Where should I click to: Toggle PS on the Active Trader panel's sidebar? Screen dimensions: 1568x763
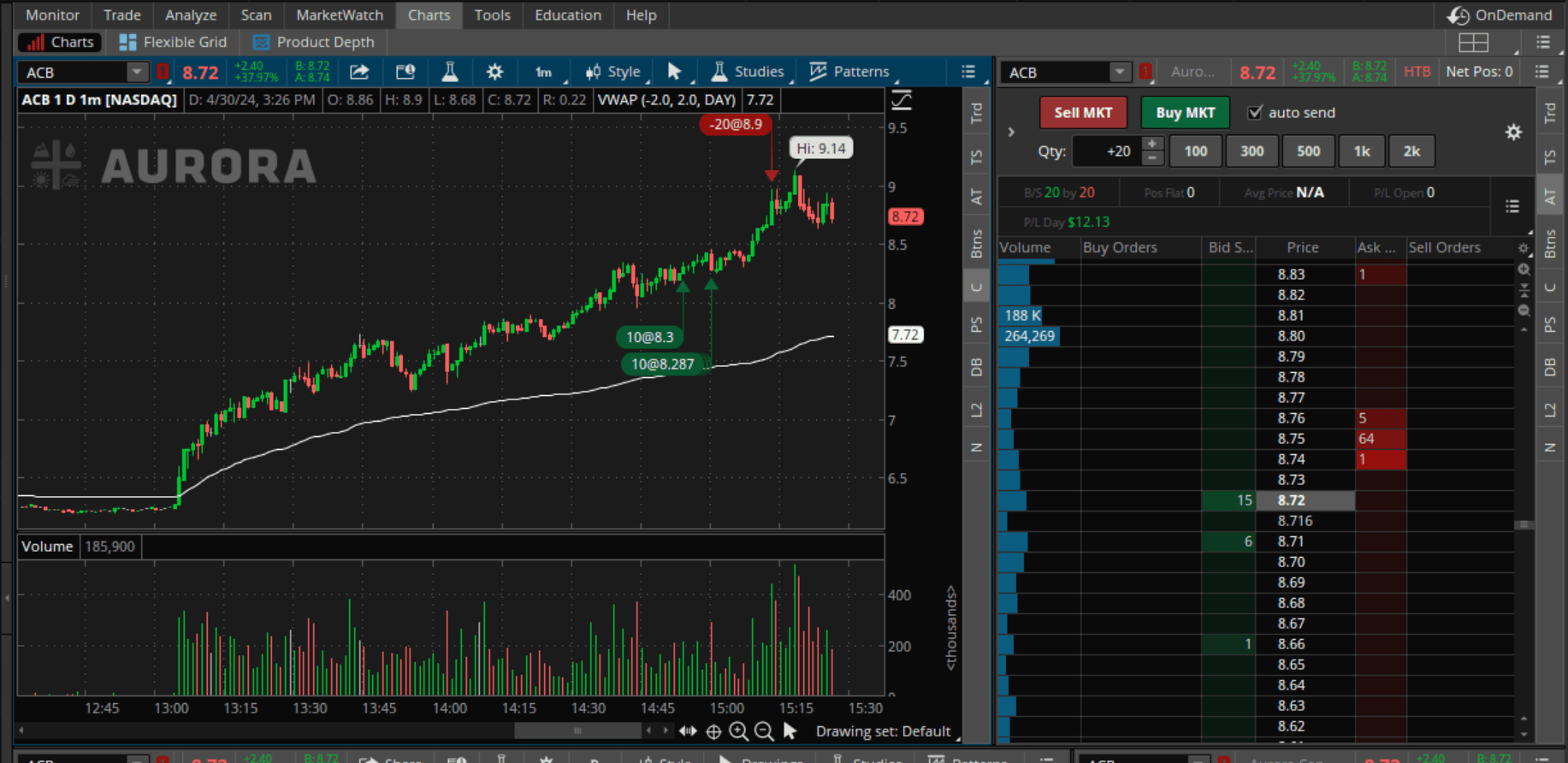[1549, 325]
